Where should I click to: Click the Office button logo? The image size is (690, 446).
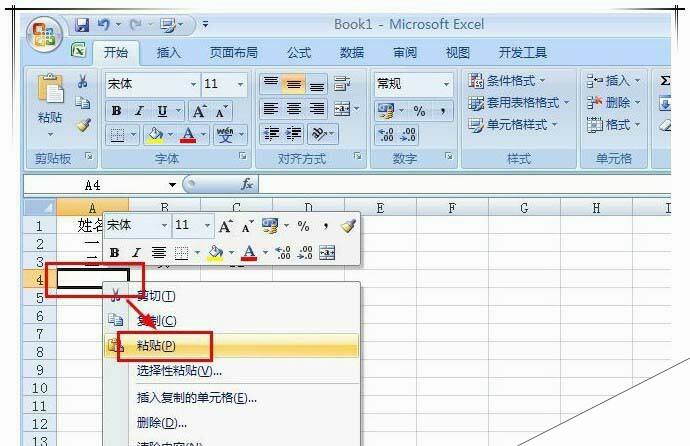click(44, 35)
